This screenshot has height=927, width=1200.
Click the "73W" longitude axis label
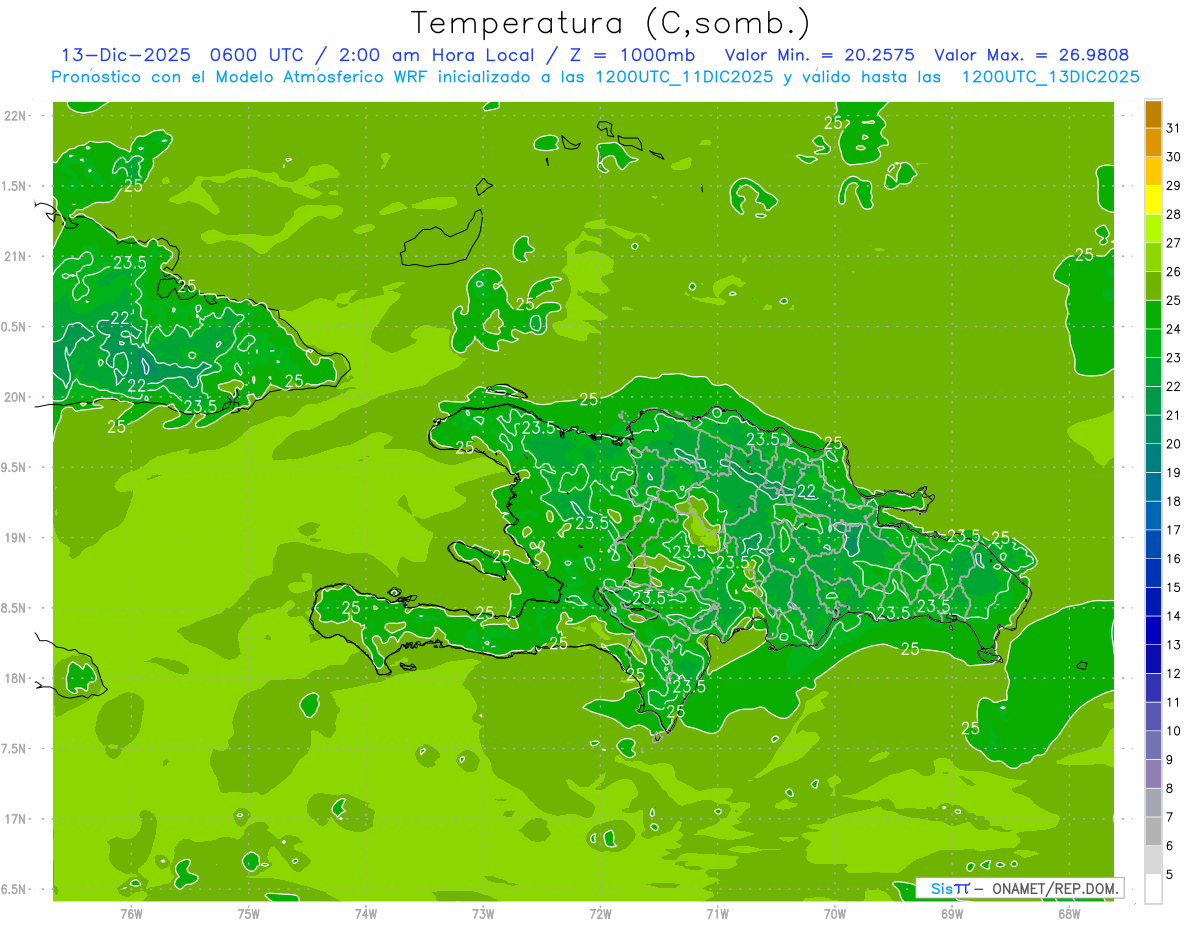click(x=483, y=913)
